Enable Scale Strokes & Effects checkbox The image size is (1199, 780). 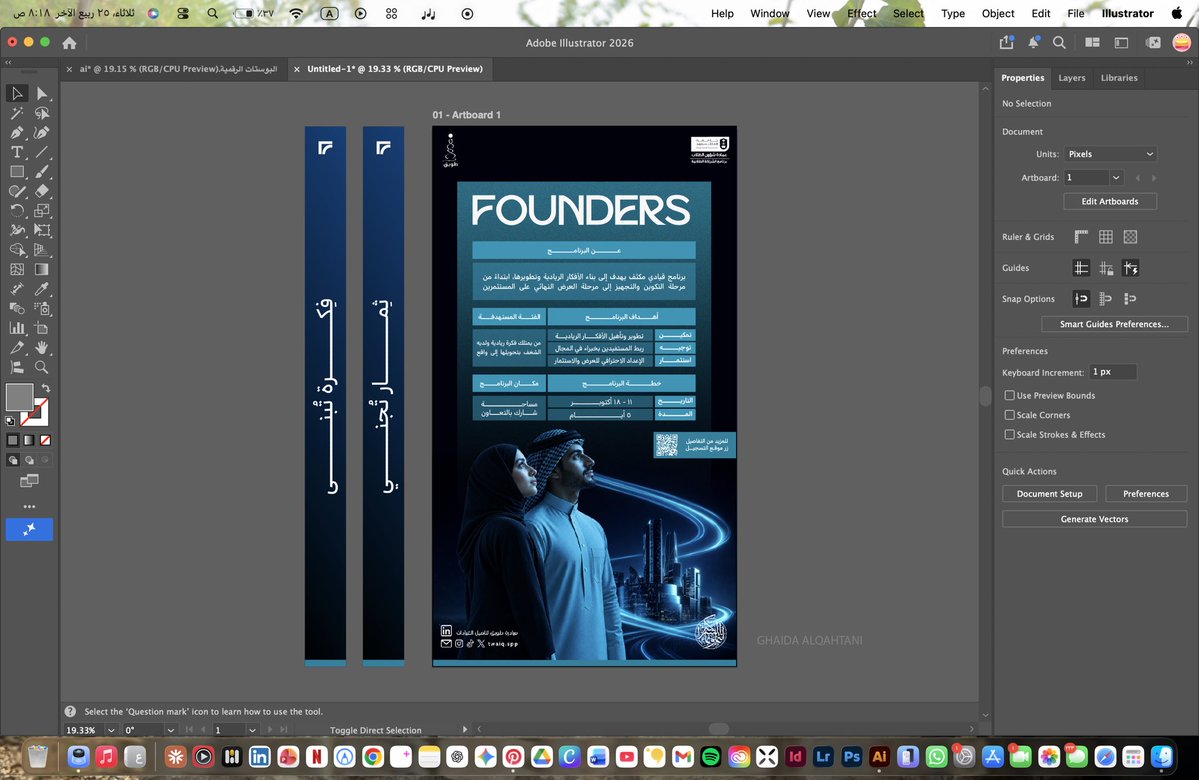pyautogui.click(x=1009, y=434)
